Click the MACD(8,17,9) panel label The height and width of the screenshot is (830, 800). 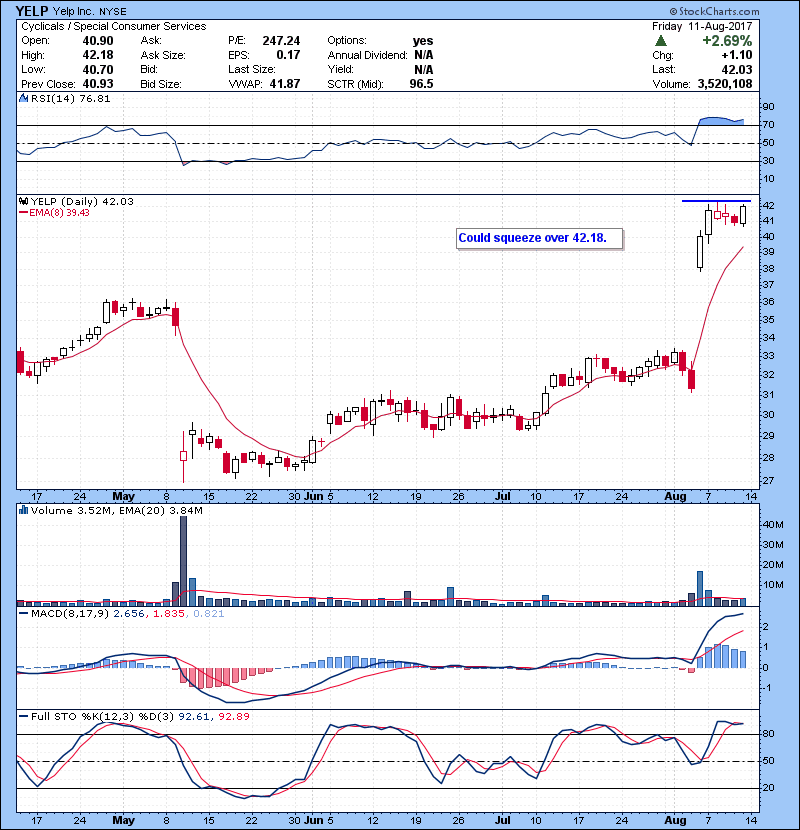(70, 614)
